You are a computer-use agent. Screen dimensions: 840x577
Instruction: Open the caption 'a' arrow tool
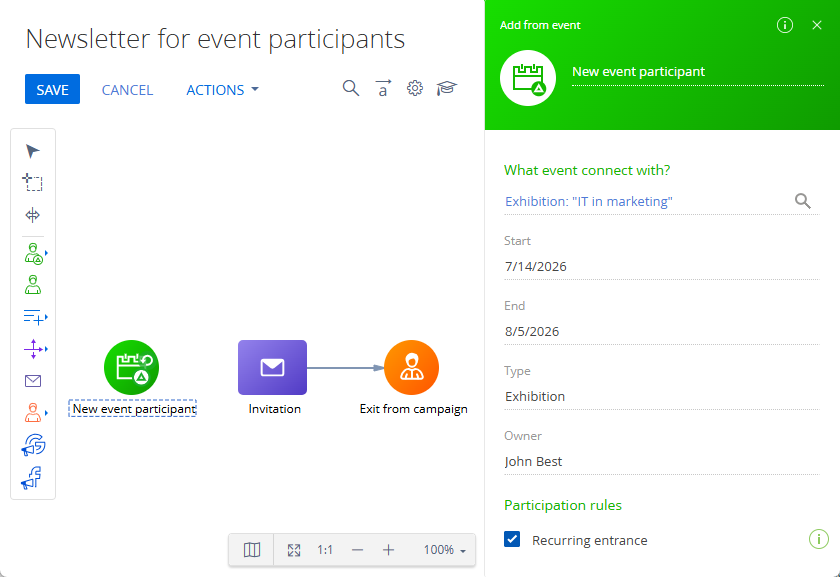point(383,88)
